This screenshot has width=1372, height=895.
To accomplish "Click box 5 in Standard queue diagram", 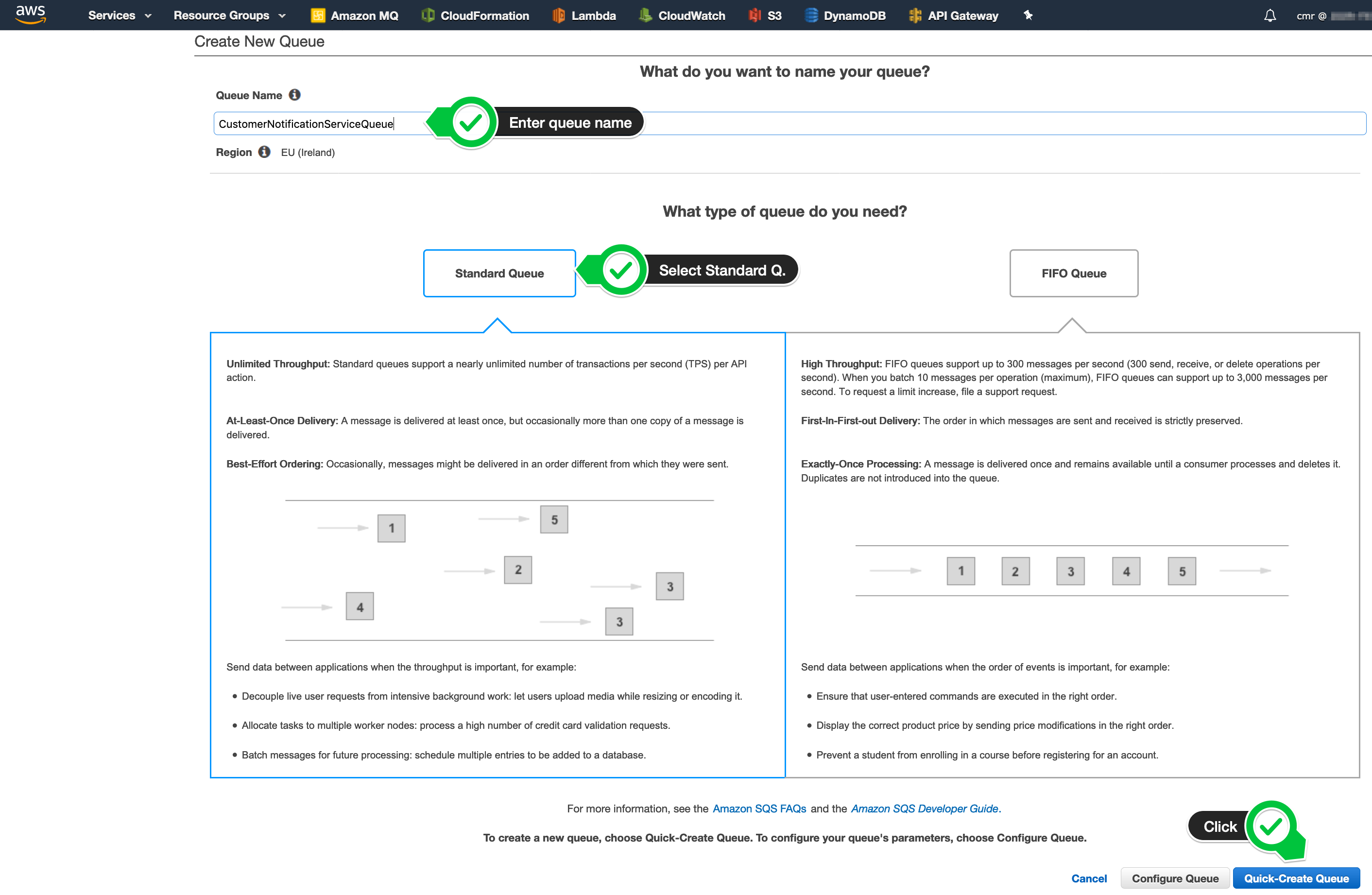I will (x=554, y=519).
